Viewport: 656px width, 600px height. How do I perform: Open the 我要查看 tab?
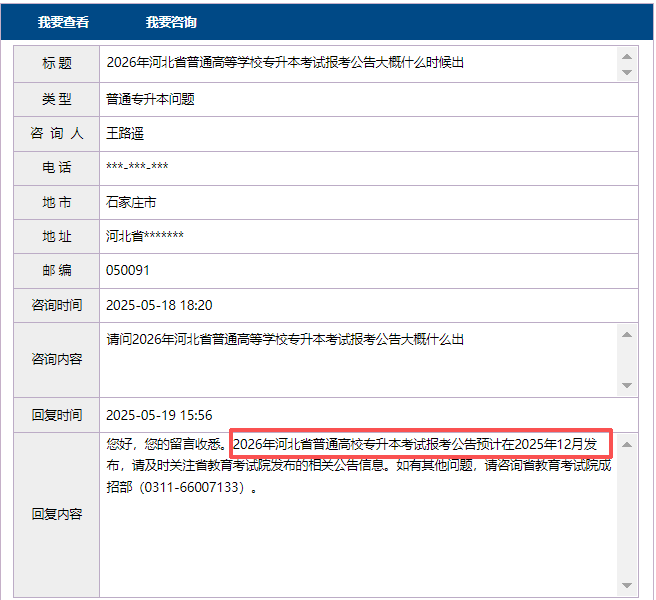63,22
